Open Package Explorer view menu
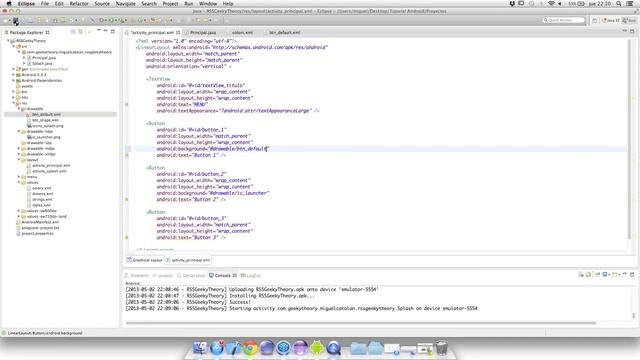Viewport: 640px width, 360px height. 98,31
